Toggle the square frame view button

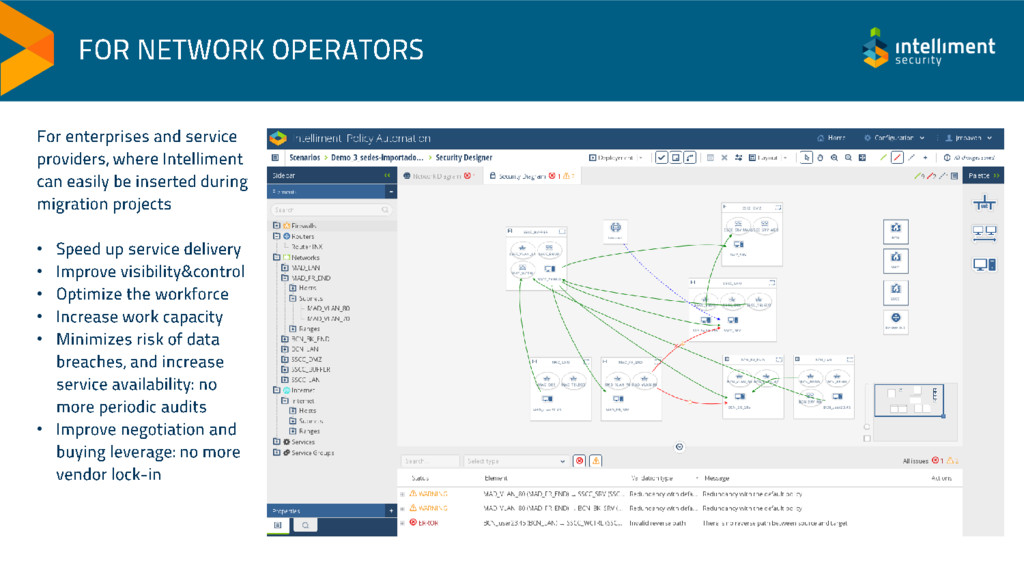[x=676, y=157]
